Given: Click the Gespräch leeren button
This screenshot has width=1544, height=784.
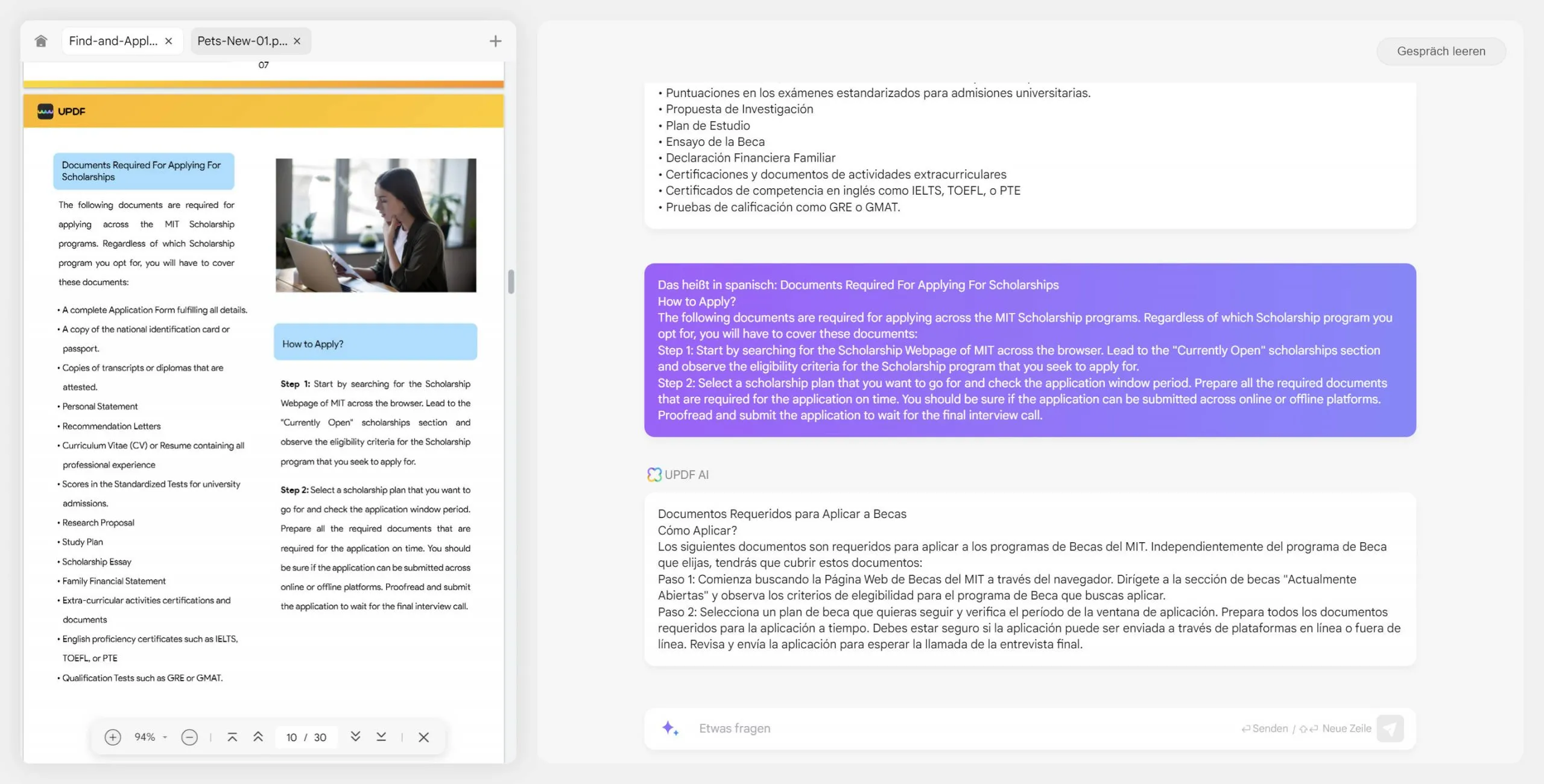Looking at the screenshot, I should click(1441, 51).
